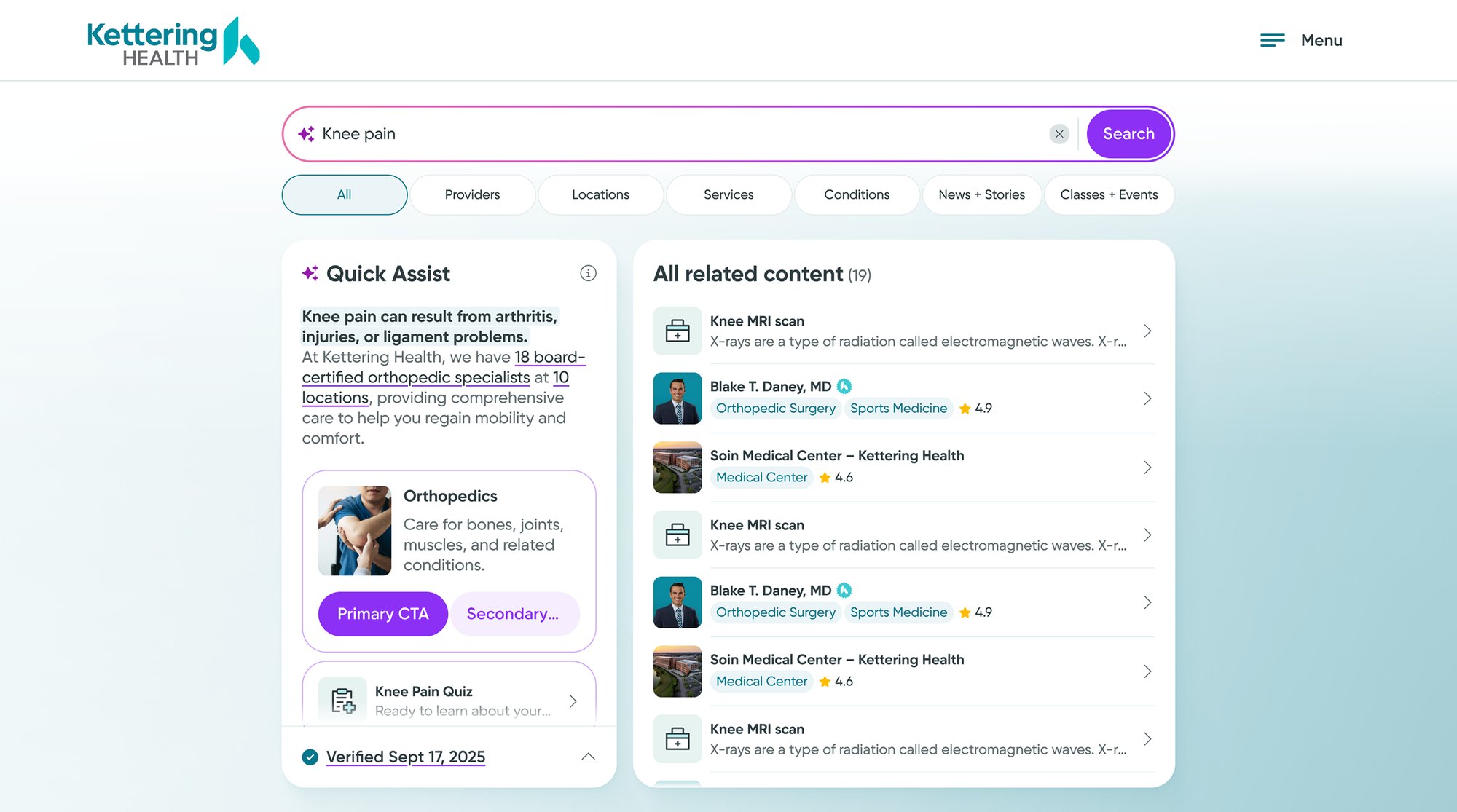Click the Primary CTA button

(x=383, y=614)
